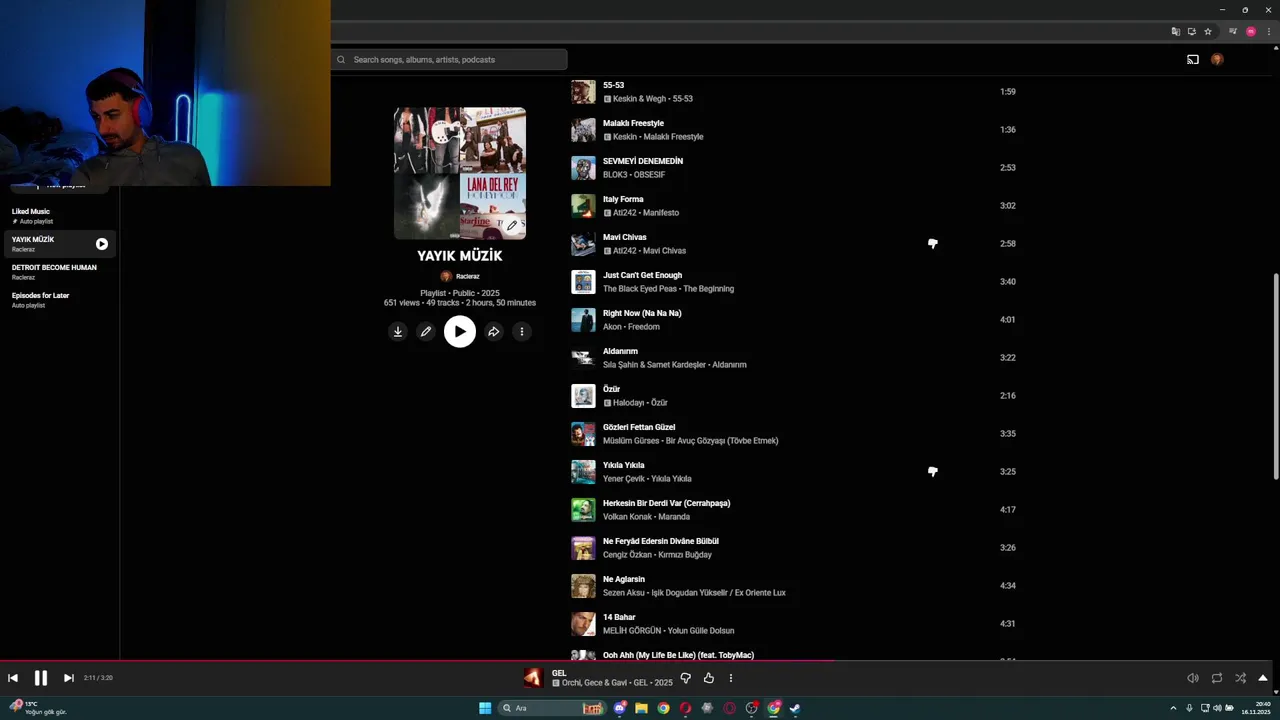Skip to the next track
Image resolution: width=1280 pixels, height=720 pixels.
[x=68, y=678]
